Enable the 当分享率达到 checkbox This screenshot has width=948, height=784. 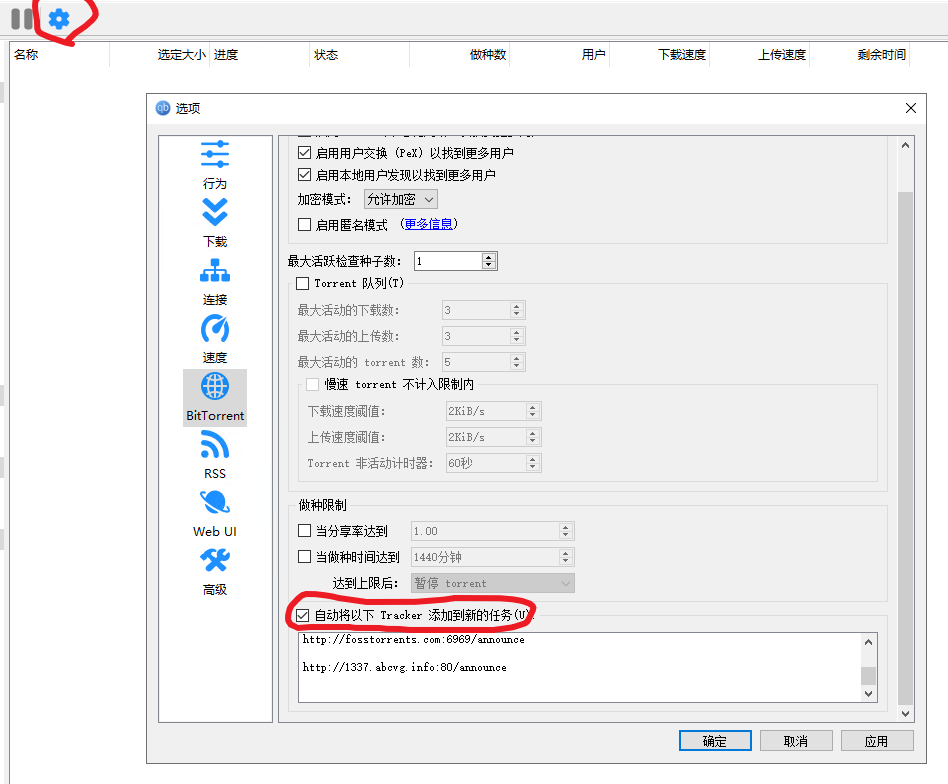coord(305,531)
